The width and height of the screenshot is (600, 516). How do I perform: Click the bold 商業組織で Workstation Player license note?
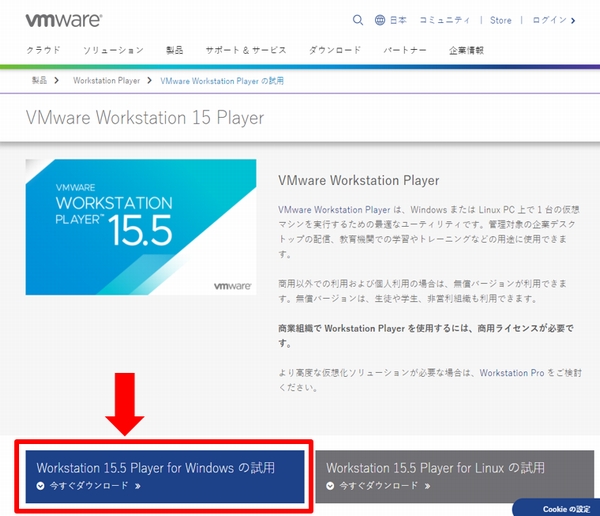pyautogui.click(x=426, y=335)
